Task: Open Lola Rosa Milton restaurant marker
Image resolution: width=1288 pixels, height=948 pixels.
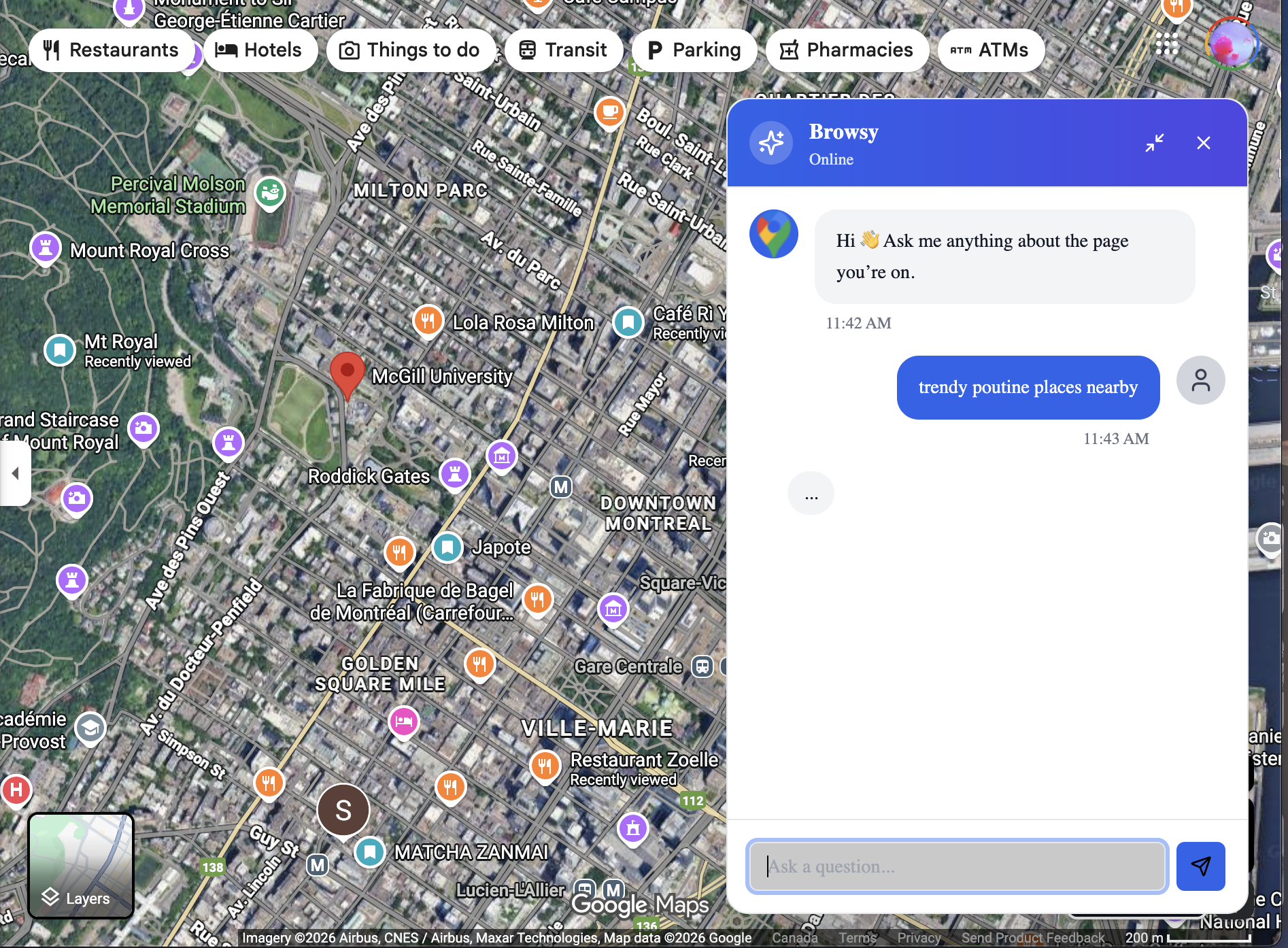Action: [428, 321]
